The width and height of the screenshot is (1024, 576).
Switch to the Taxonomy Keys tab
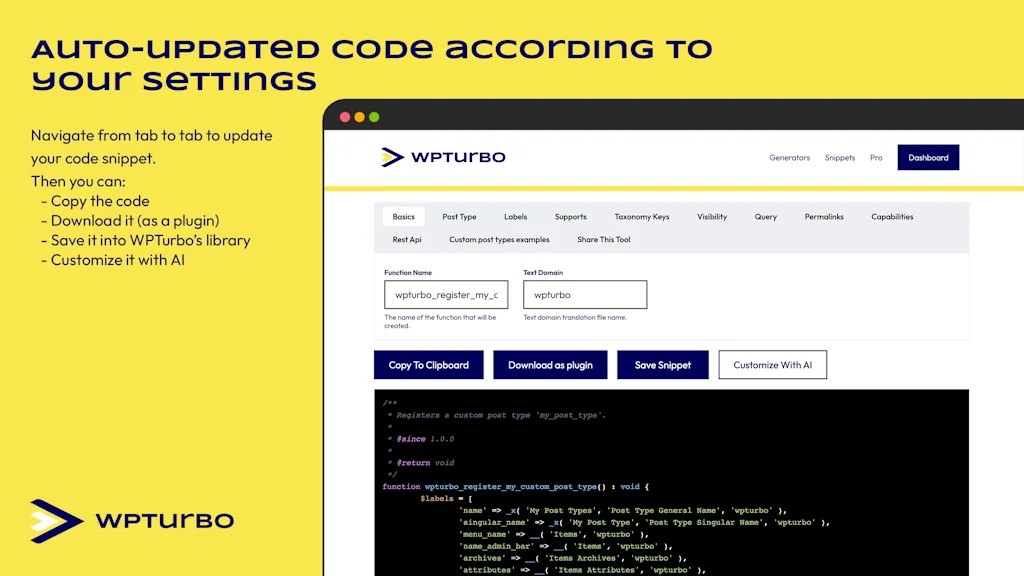(642, 216)
